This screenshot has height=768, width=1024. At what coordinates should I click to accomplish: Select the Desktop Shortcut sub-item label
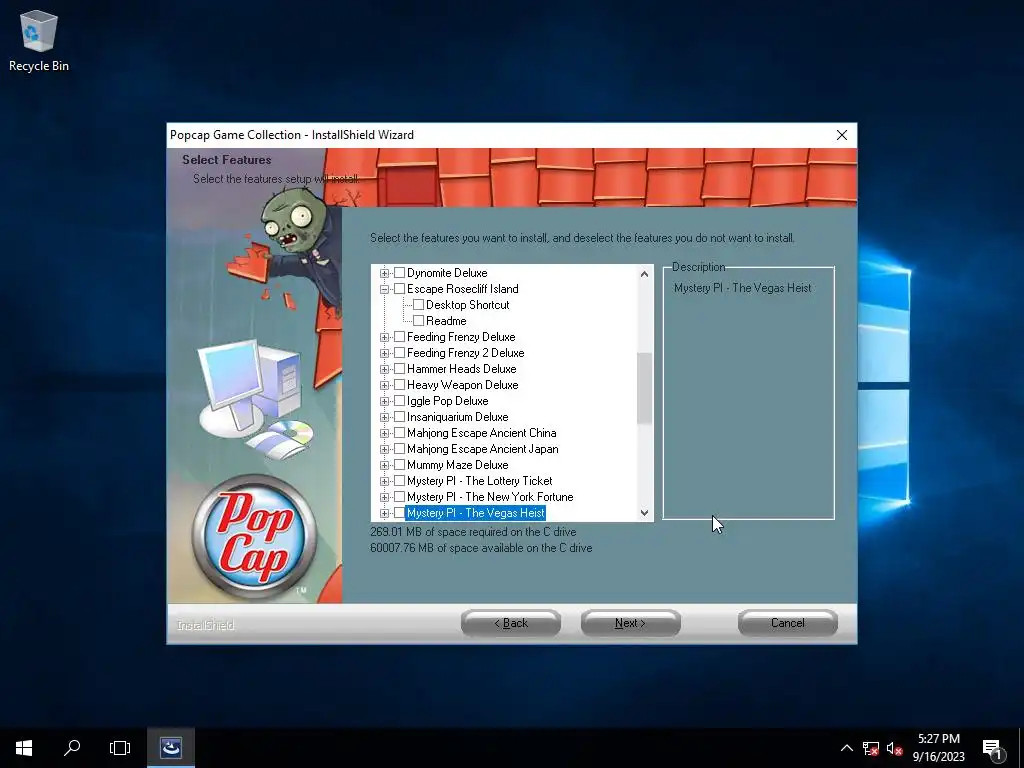coord(468,305)
